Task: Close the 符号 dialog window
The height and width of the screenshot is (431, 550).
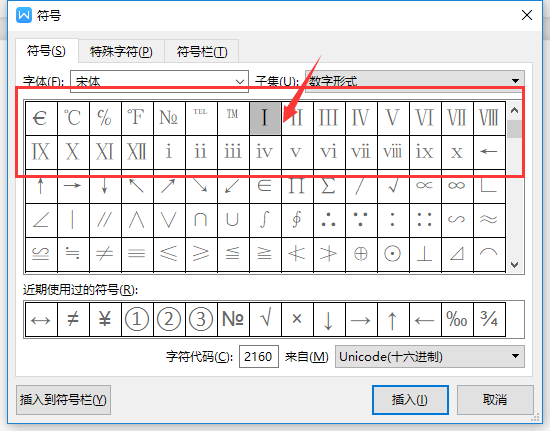Action: (x=527, y=15)
